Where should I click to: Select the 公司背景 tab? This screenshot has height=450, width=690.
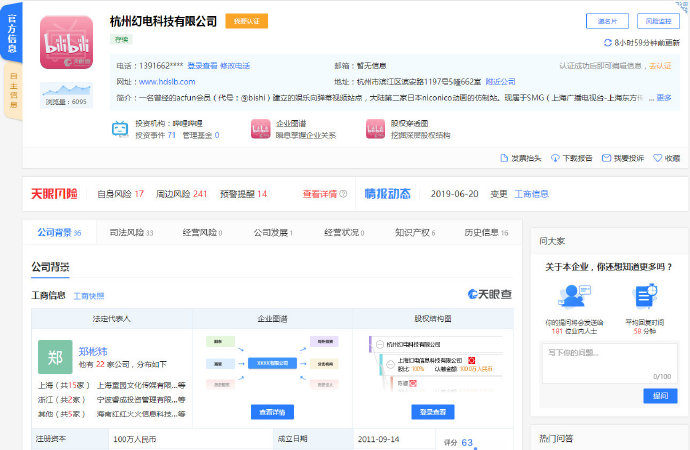click(59, 233)
